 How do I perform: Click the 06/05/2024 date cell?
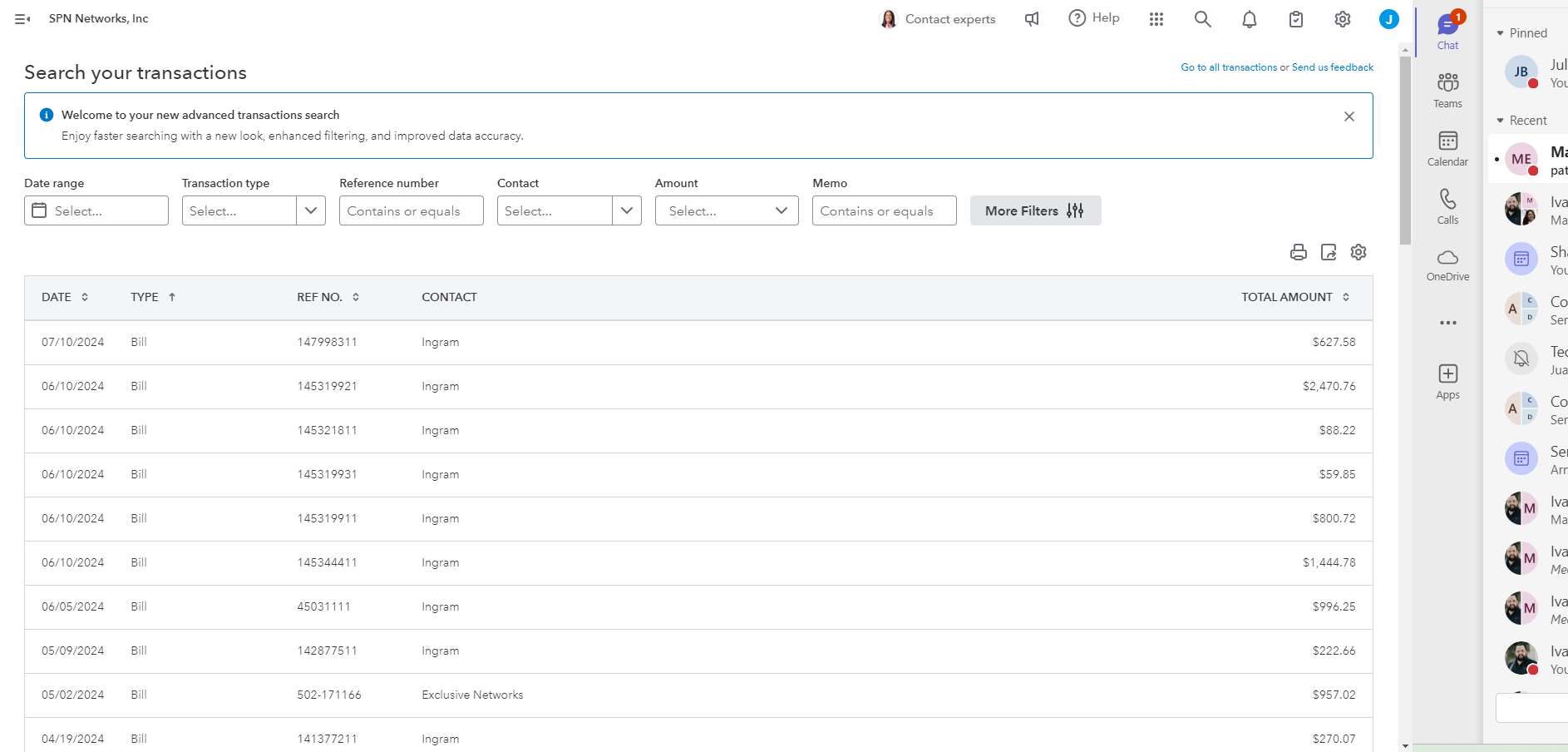coord(73,607)
